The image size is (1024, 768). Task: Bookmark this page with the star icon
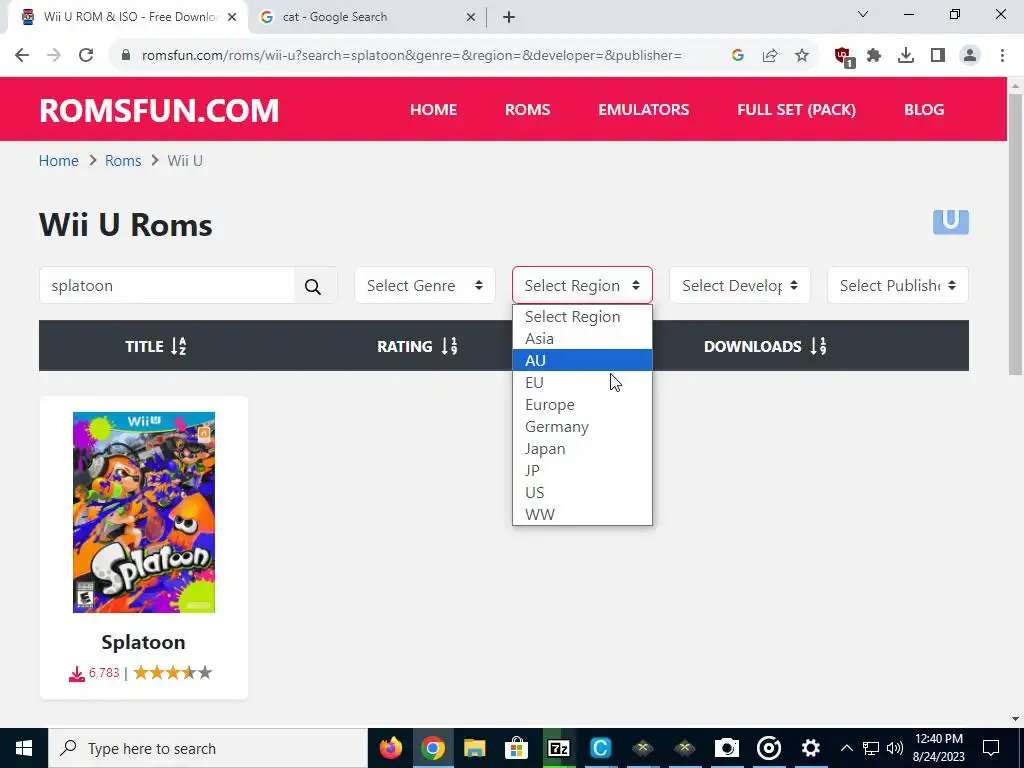[802, 56]
